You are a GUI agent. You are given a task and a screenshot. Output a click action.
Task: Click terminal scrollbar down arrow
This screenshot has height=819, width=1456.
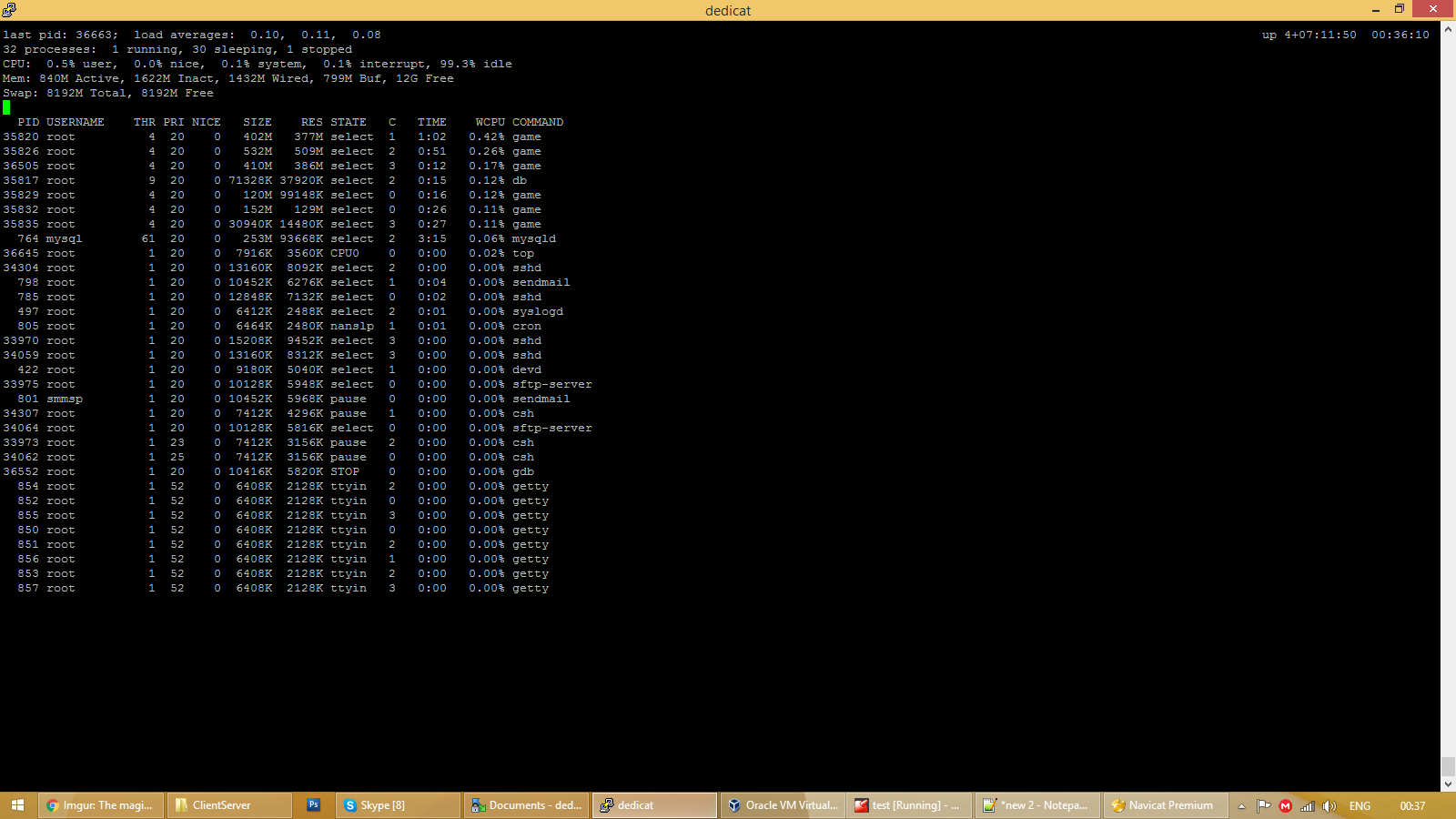1448,784
